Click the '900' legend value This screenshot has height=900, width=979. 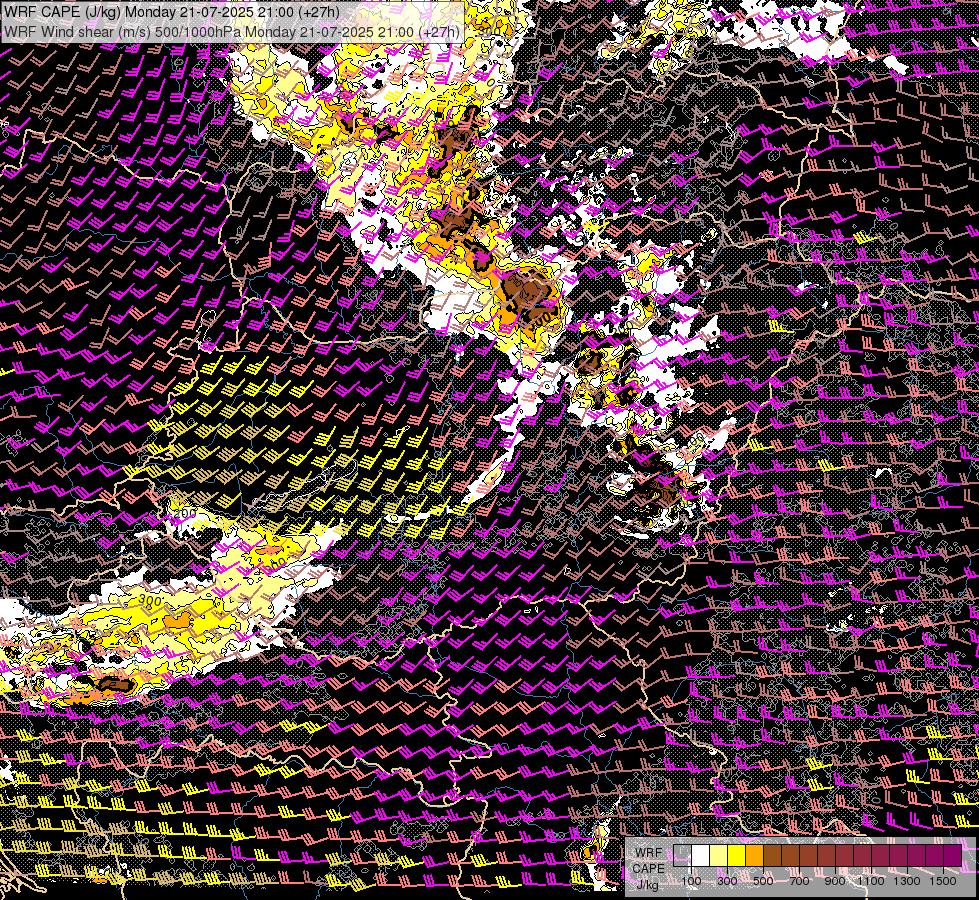pyautogui.click(x=835, y=881)
